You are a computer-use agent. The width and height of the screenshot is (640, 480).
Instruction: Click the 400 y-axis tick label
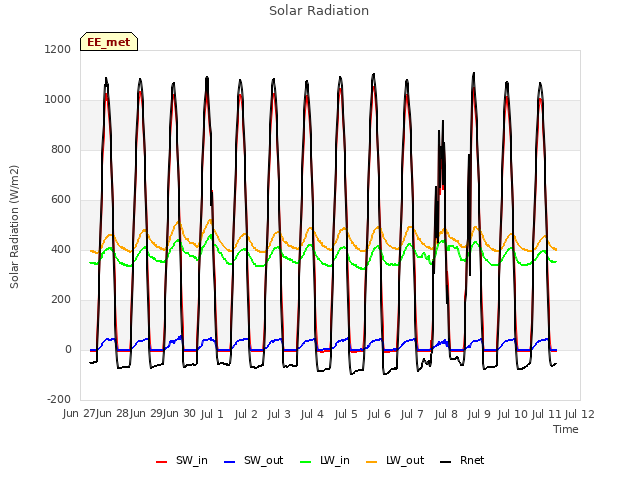point(61,250)
